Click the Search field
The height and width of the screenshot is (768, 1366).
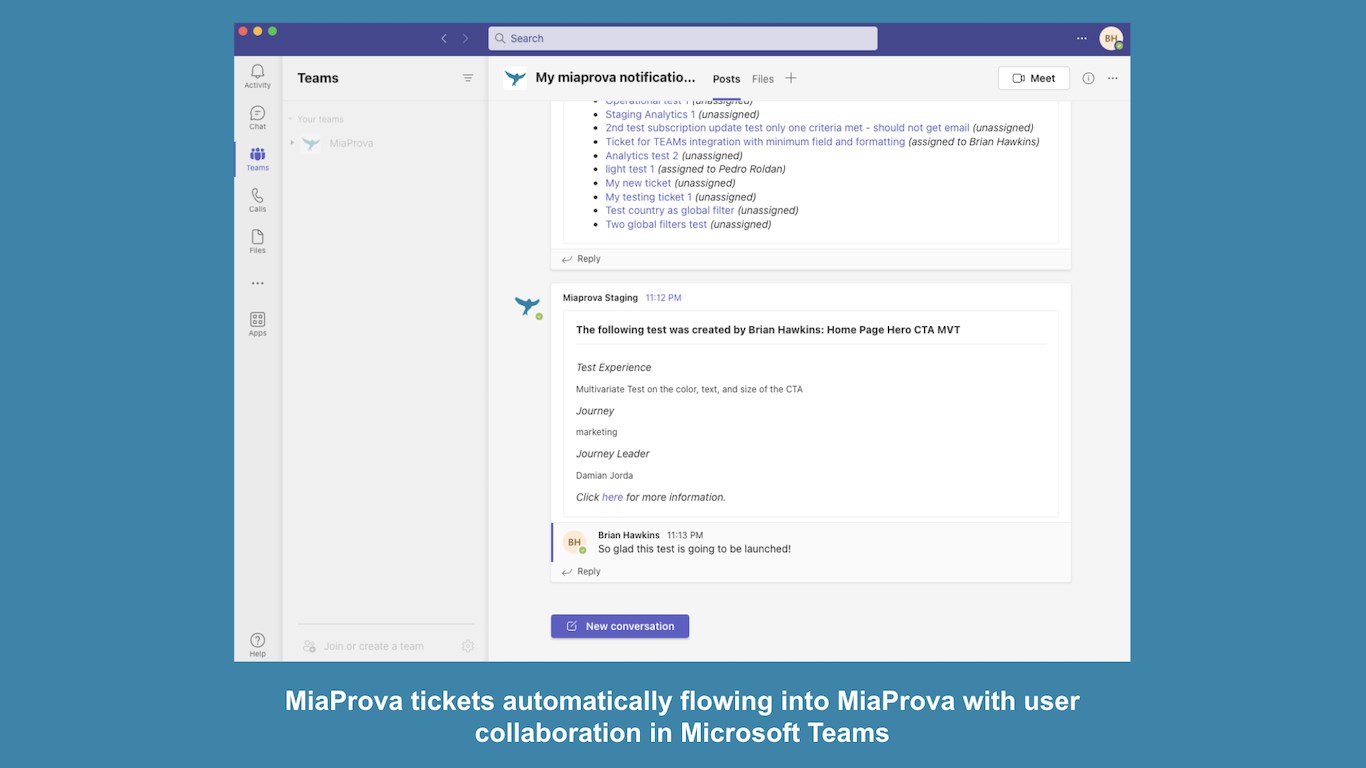(x=682, y=38)
